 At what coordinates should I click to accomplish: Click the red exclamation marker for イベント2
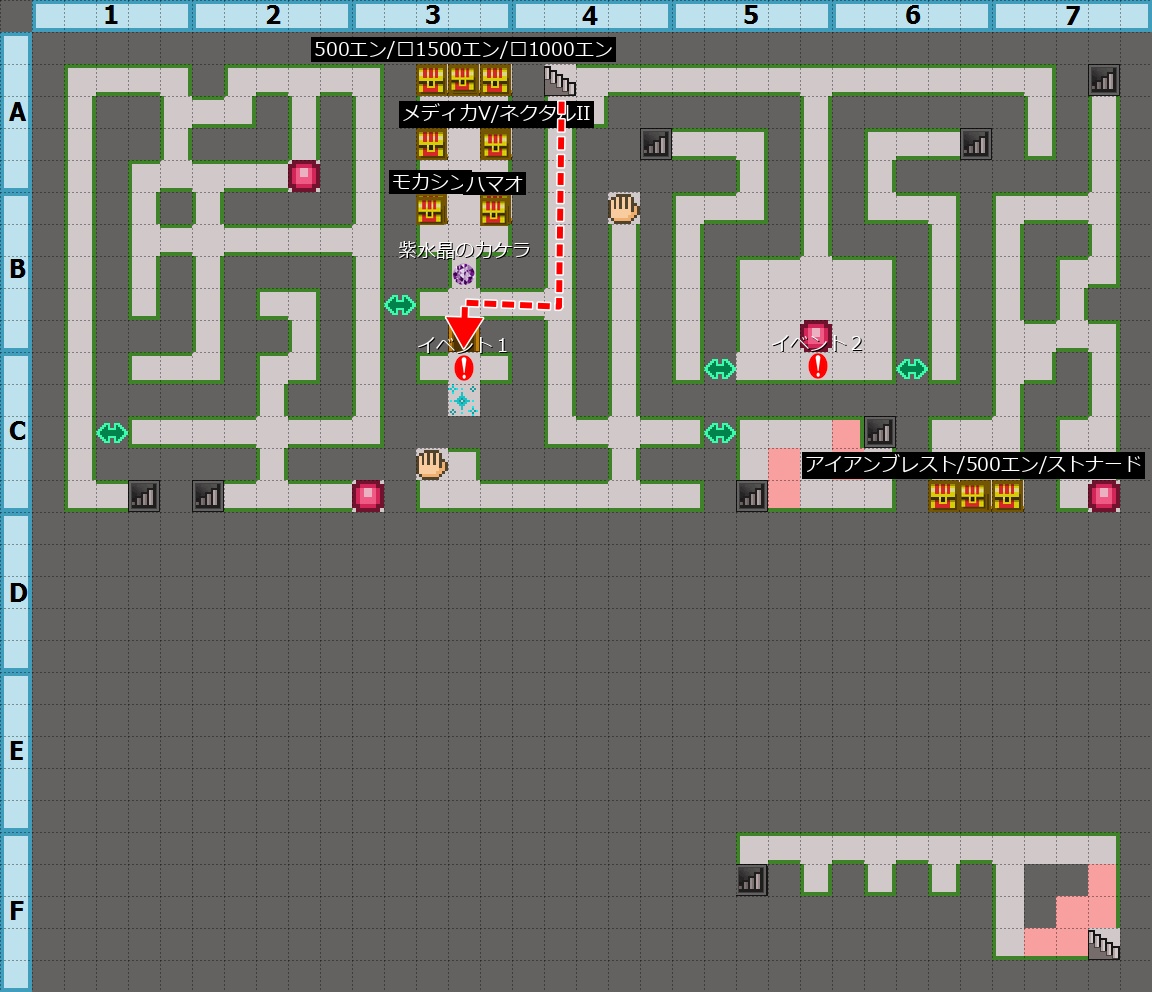tap(817, 366)
